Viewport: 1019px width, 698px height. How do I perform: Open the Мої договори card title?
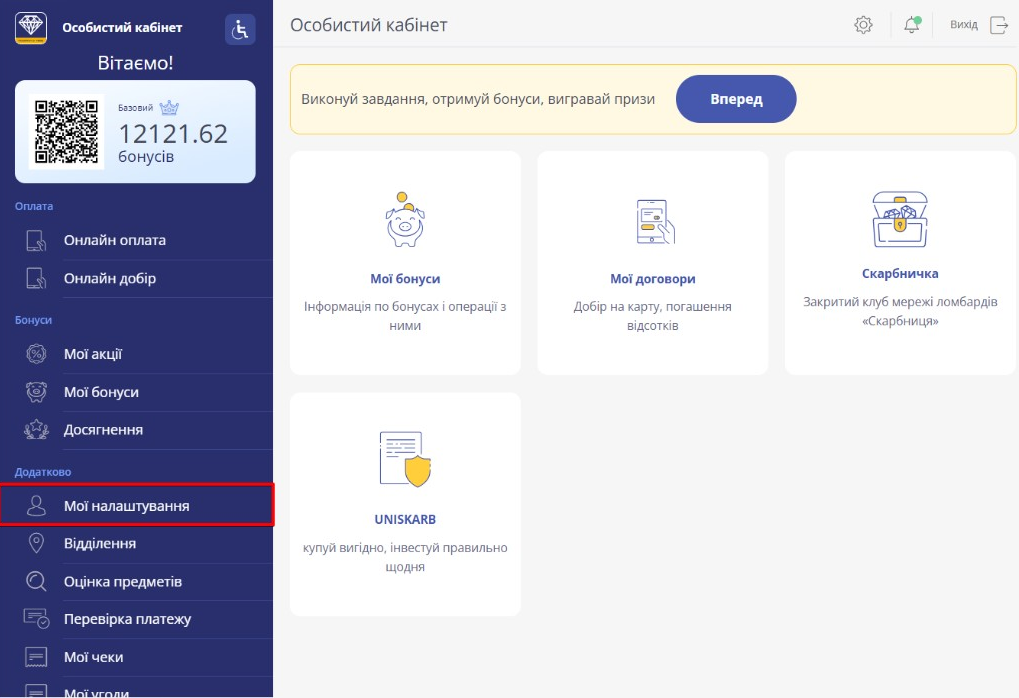652,279
